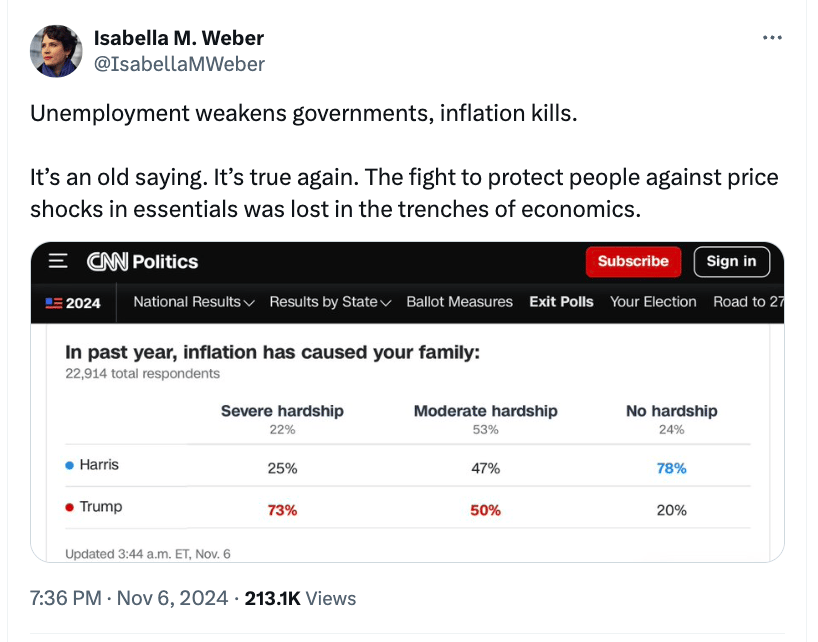Click the Isabella M. Weber display name

pos(179,38)
